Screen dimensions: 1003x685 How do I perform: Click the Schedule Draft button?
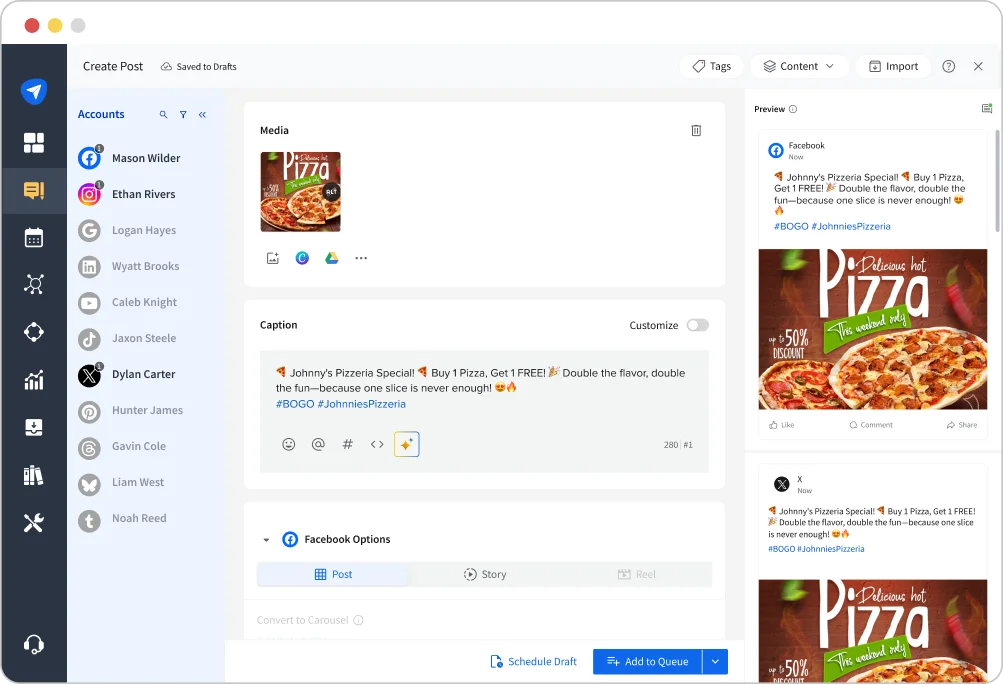click(533, 661)
